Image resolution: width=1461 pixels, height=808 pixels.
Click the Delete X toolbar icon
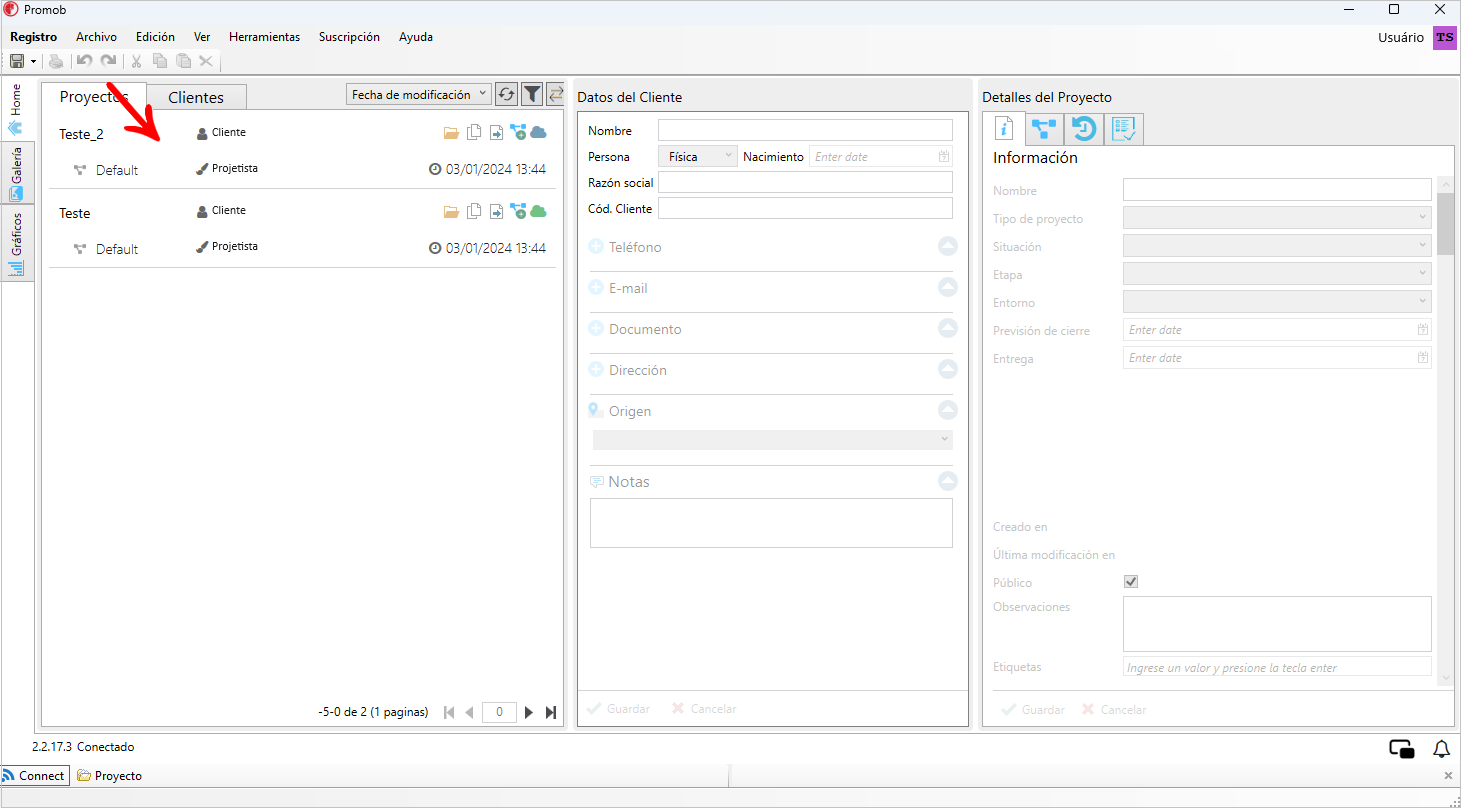pos(206,61)
